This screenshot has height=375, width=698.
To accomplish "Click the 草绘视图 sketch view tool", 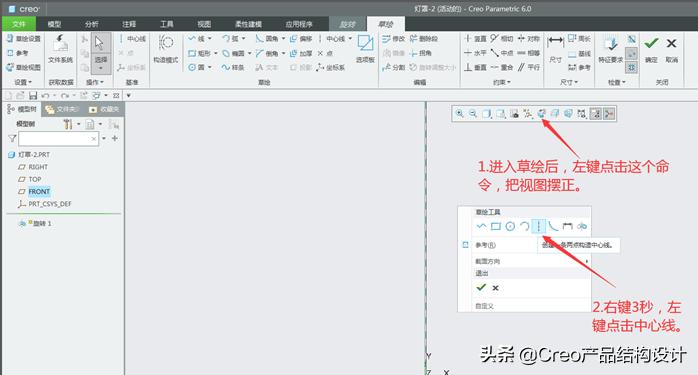I will pos(24,67).
